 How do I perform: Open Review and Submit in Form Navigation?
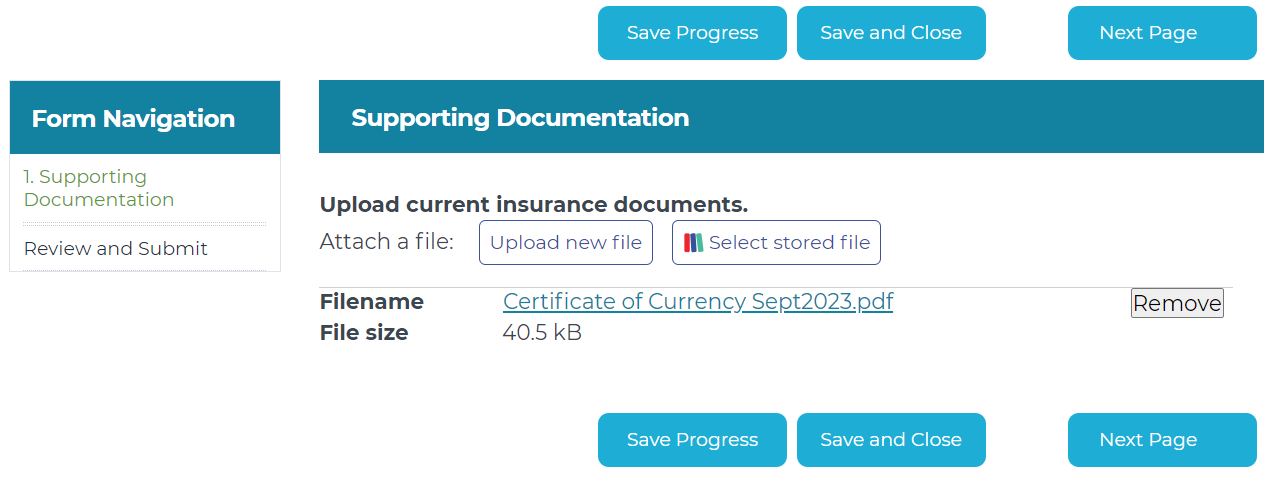(x=116, y=248)
